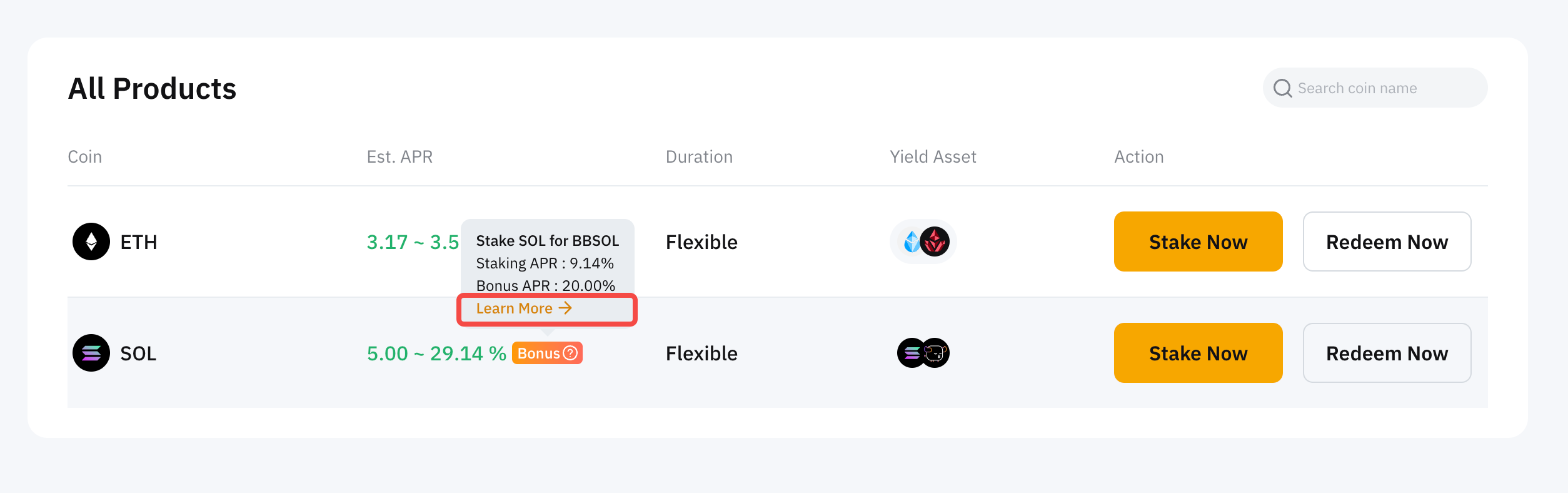
Task: Click the SOL logo in Yield Asset column
Action: click(x=911, y=353)
